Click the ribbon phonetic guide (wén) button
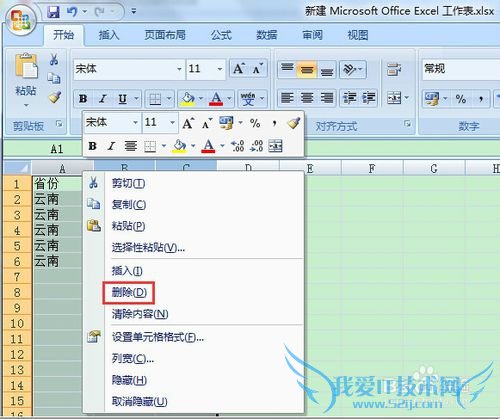500x419 pixels. click(x=248, y=99)
